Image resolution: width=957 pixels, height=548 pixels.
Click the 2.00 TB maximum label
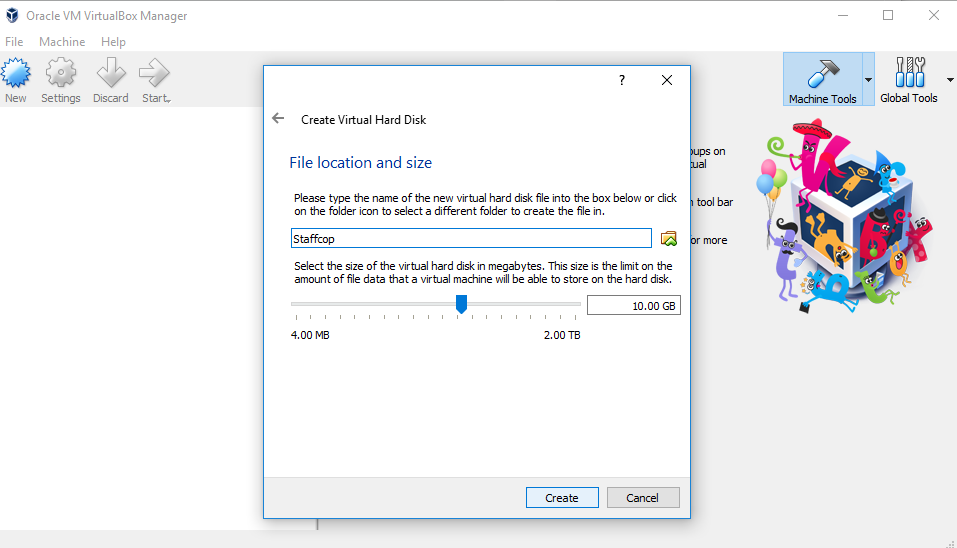pyautogui.click(x=562, y=335)
